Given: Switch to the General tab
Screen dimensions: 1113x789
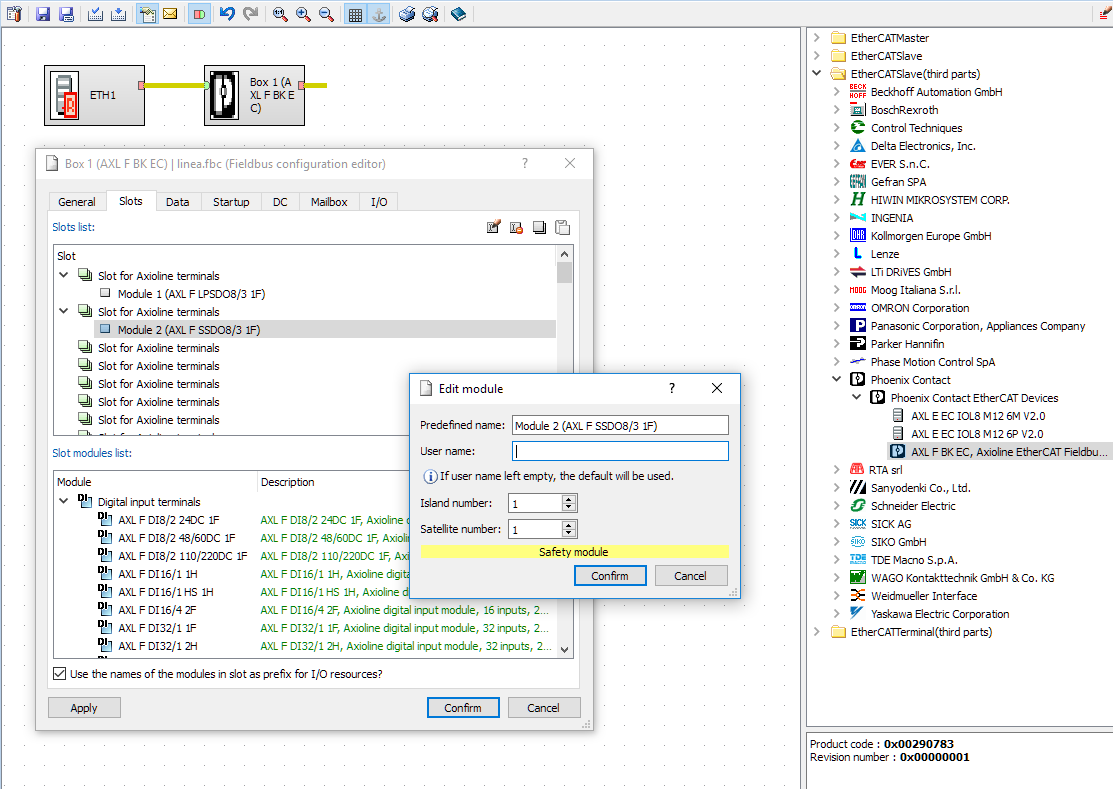Looking at the screenshot, I should point(77,202).
